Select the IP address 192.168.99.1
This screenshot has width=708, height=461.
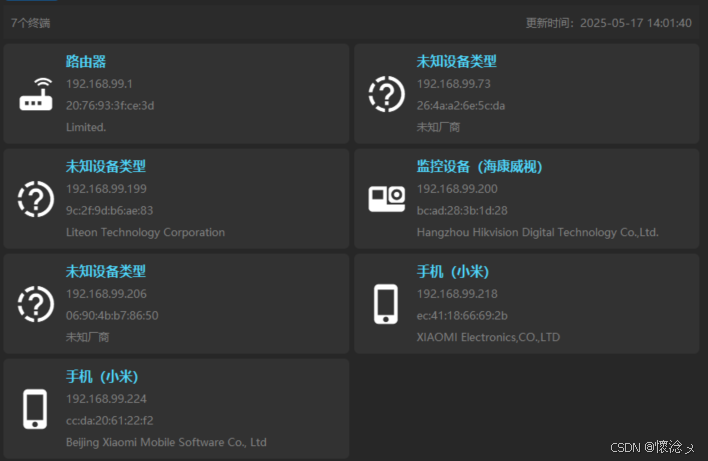click(x=99, y=84)
